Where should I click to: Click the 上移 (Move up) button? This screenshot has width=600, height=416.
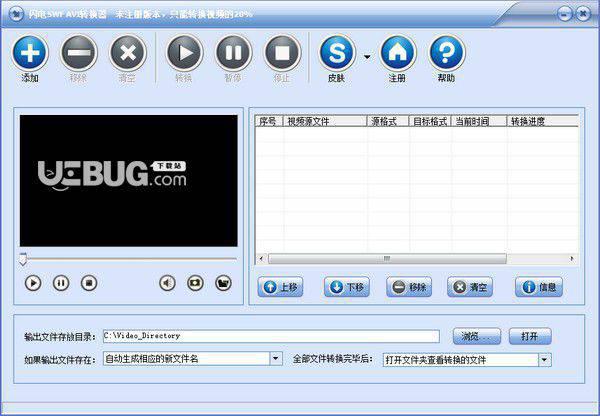pos(280,287)
